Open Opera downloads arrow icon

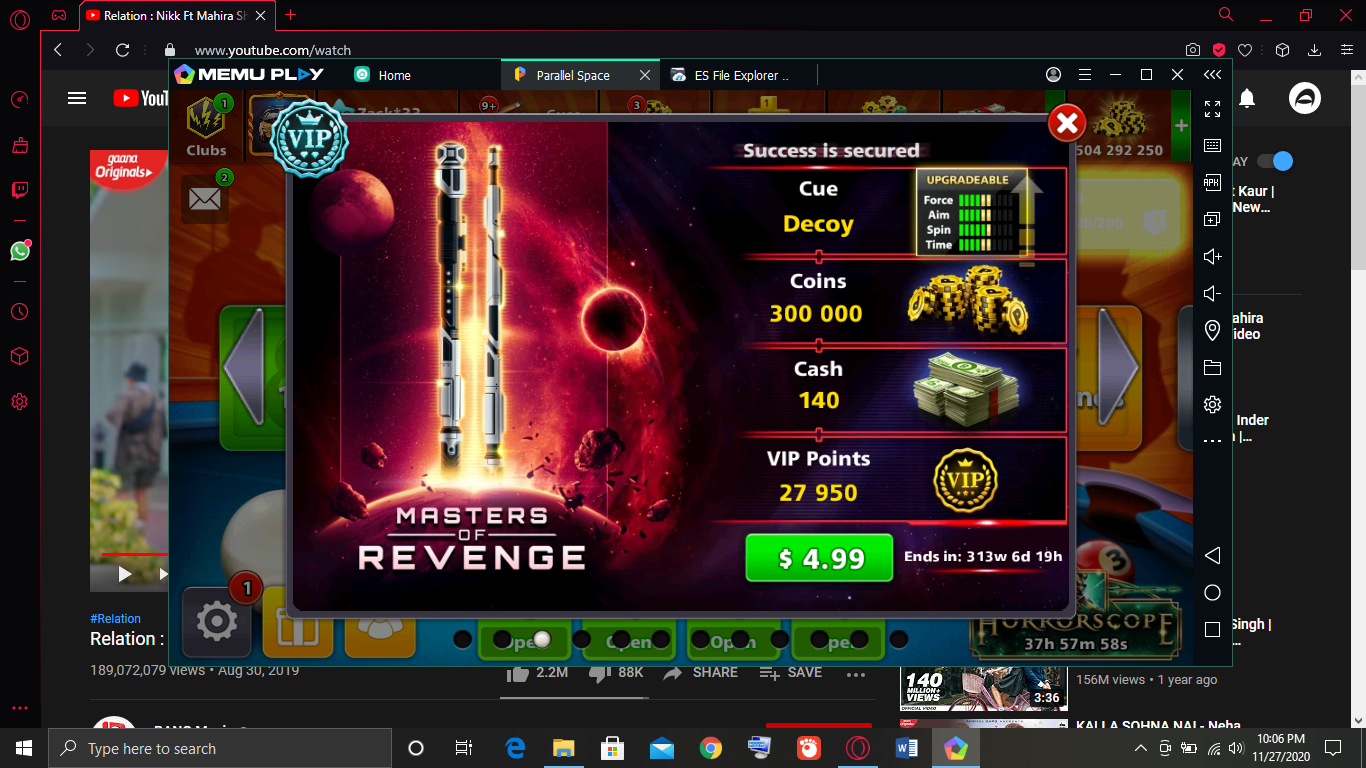click(1314, 50)
